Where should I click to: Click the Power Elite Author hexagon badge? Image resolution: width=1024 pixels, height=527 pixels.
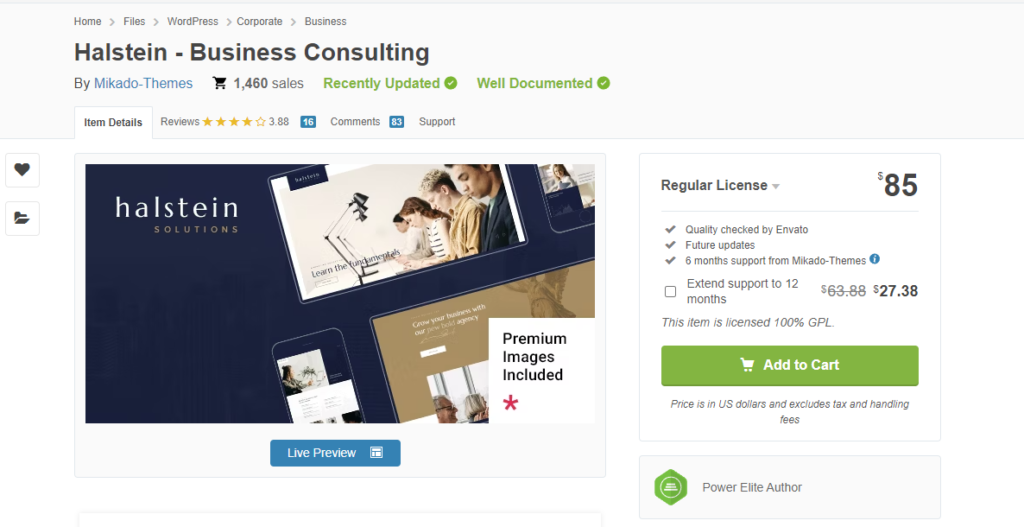[x=670, y=487]
